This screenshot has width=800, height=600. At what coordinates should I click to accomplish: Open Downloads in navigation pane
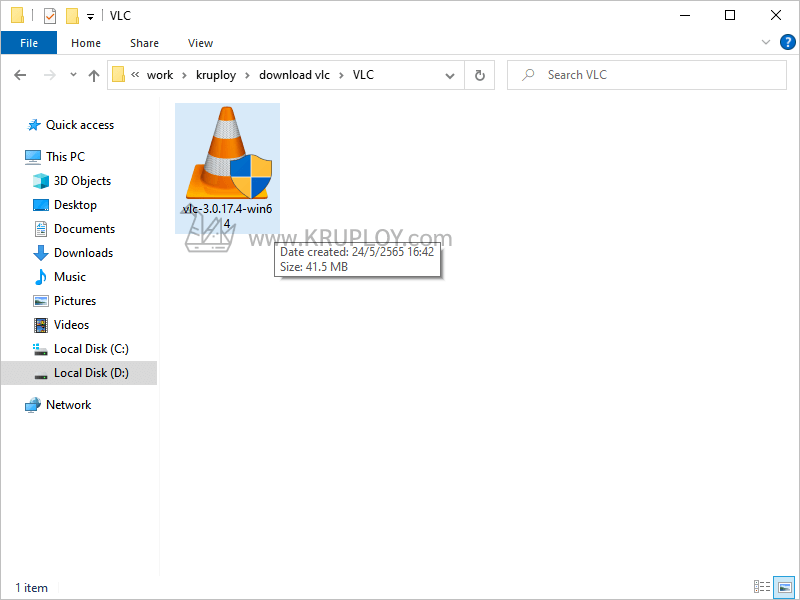tap(83, 253)
